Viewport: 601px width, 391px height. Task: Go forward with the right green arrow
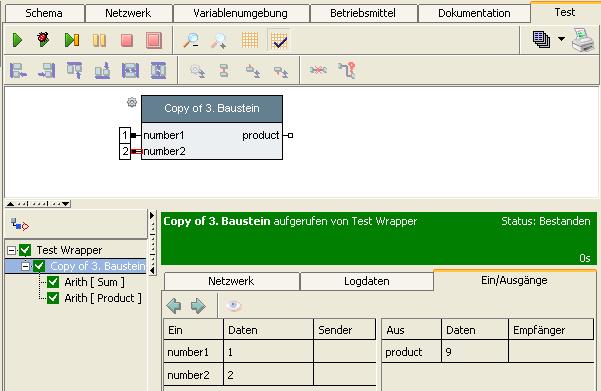(198, 306)
